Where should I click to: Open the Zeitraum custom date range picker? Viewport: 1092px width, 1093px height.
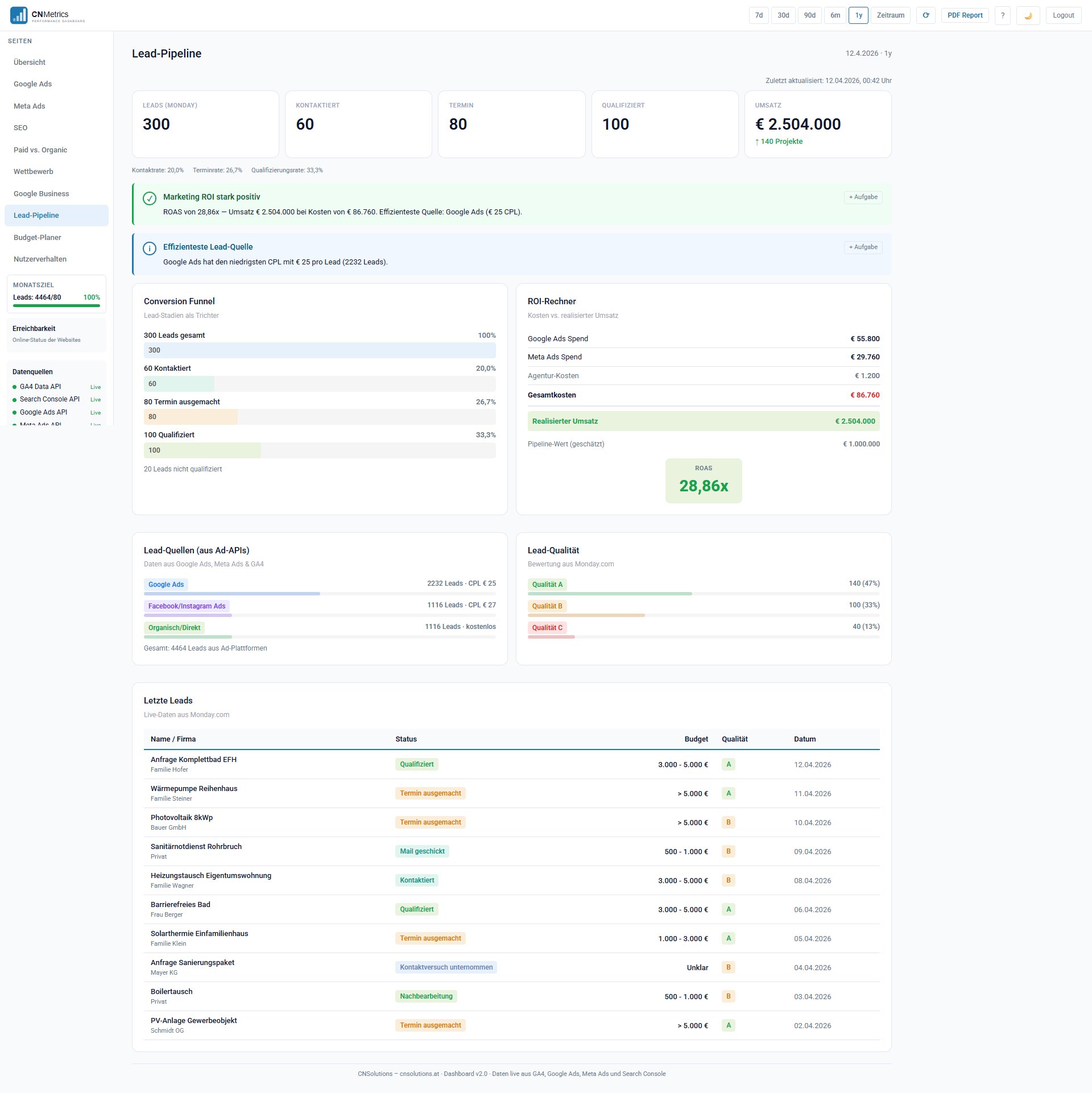890,15
